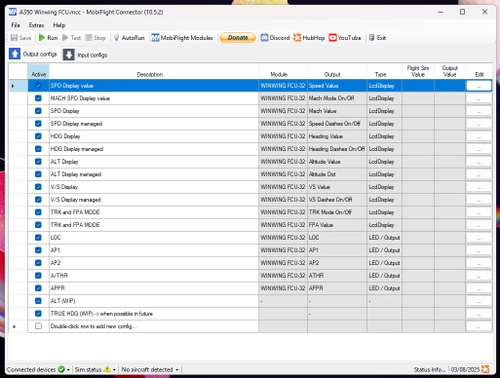Open the Discord link icon
Image resolution: width=500 pixels, height=378 pixels.
point(264,38)
